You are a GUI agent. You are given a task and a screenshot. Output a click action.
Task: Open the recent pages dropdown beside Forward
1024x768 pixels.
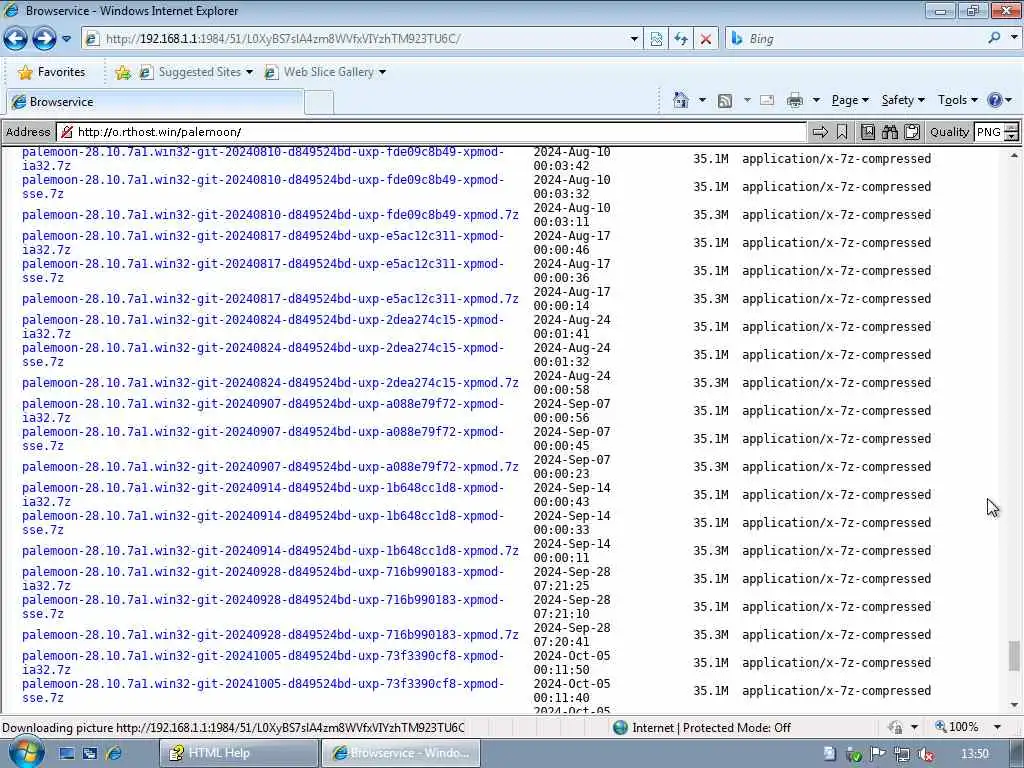(67, 39)
